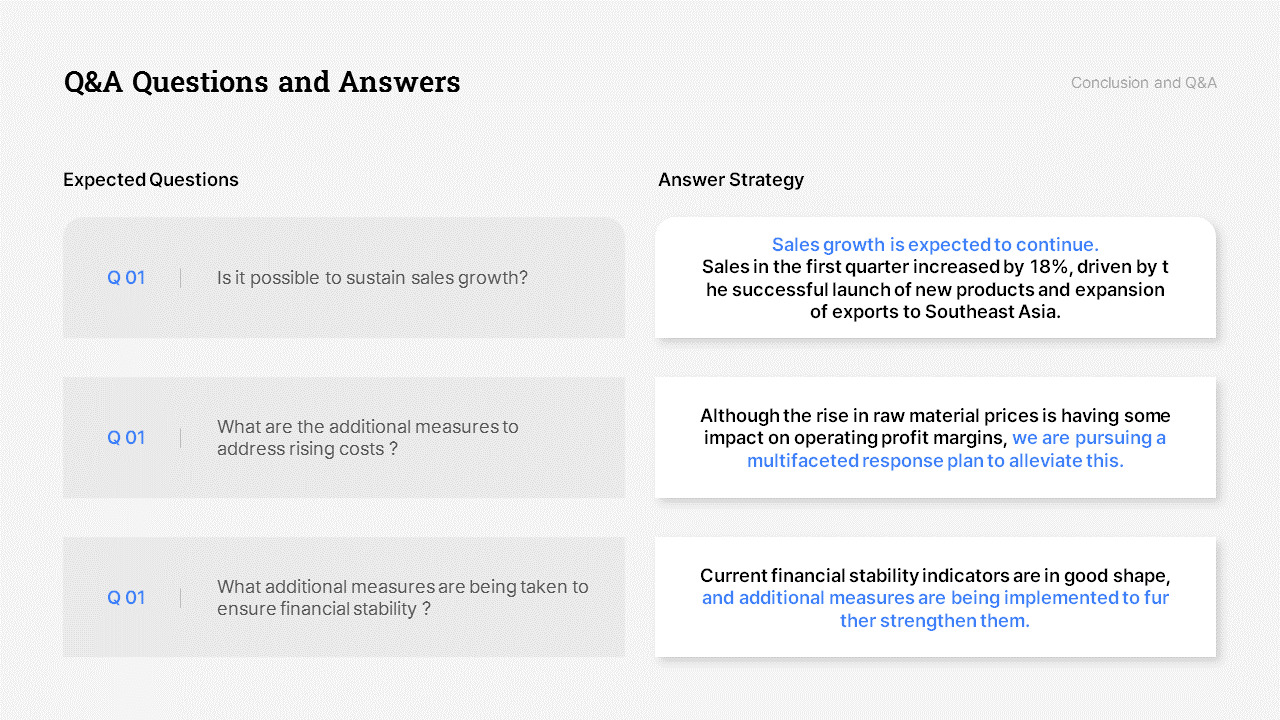Select the "Conclusion and Q&A" section label
Screen dimensions: 1280x720
1143,83
